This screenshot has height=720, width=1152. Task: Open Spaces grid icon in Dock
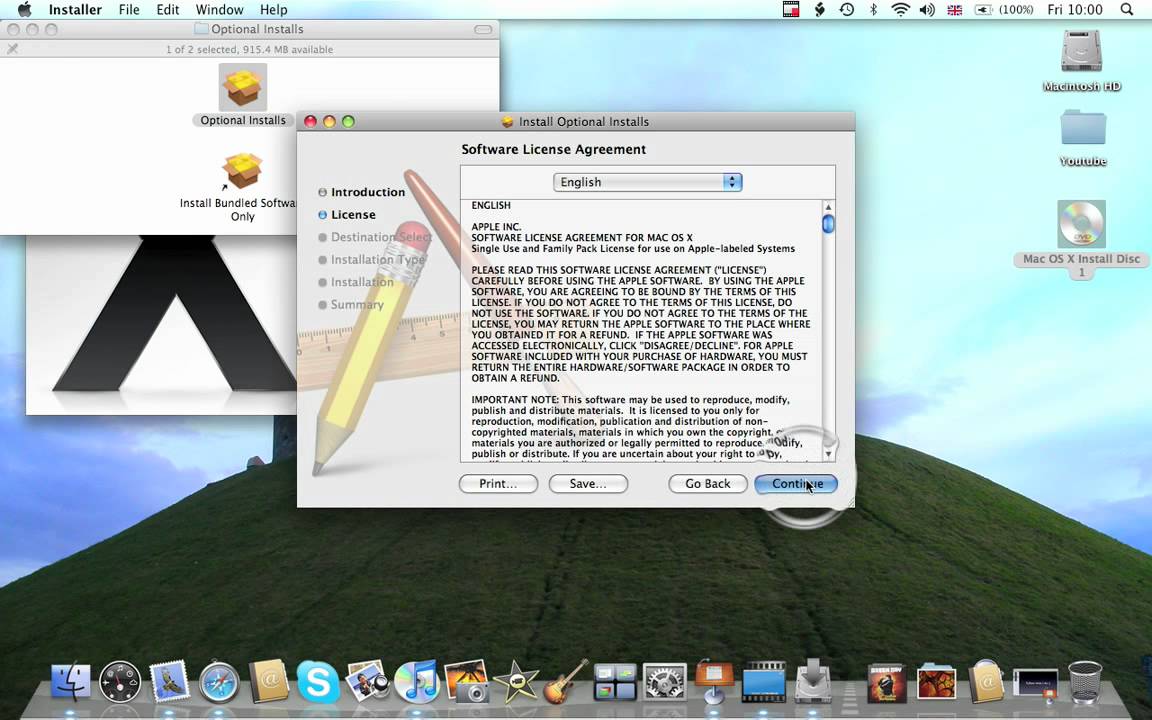click(x=615, y=681)
